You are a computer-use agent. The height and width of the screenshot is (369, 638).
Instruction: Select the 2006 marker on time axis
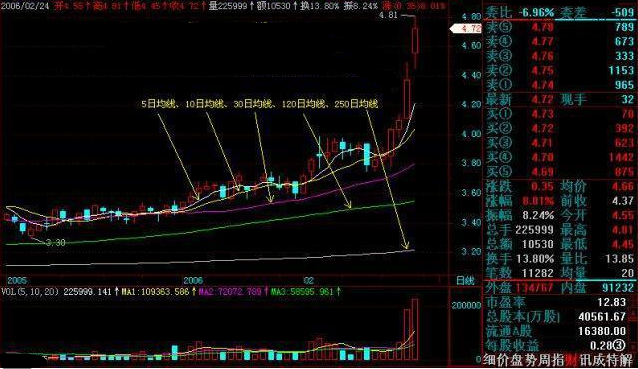click(x=193, y=280)
